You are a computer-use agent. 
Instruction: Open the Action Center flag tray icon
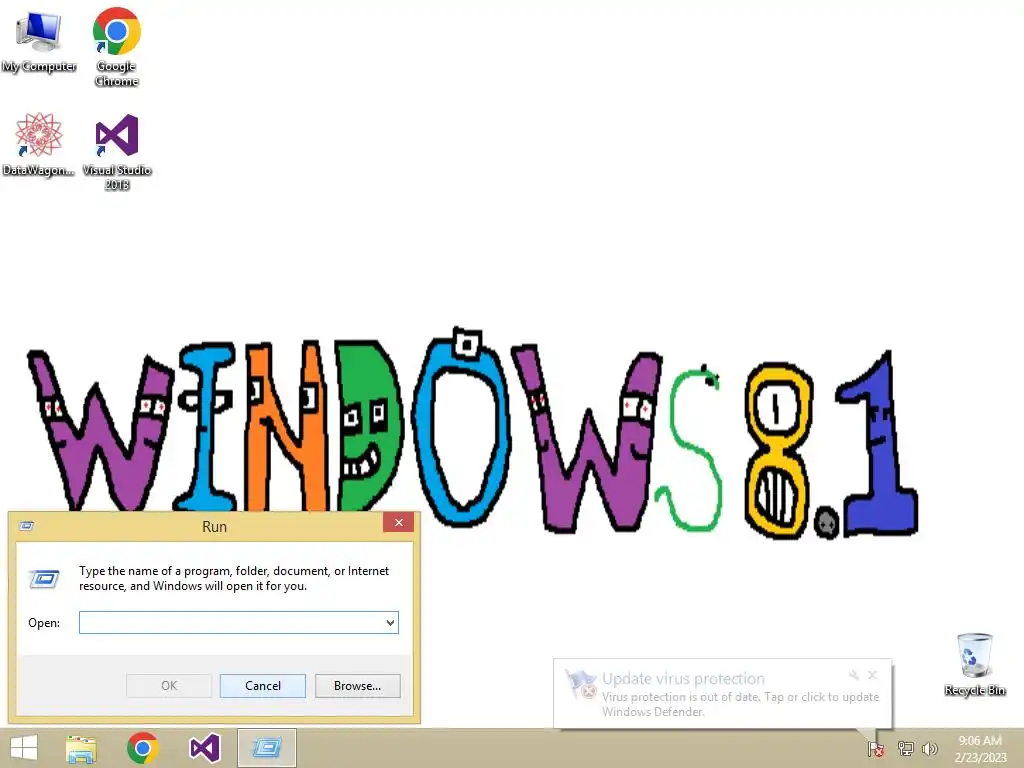pos(876,749)
